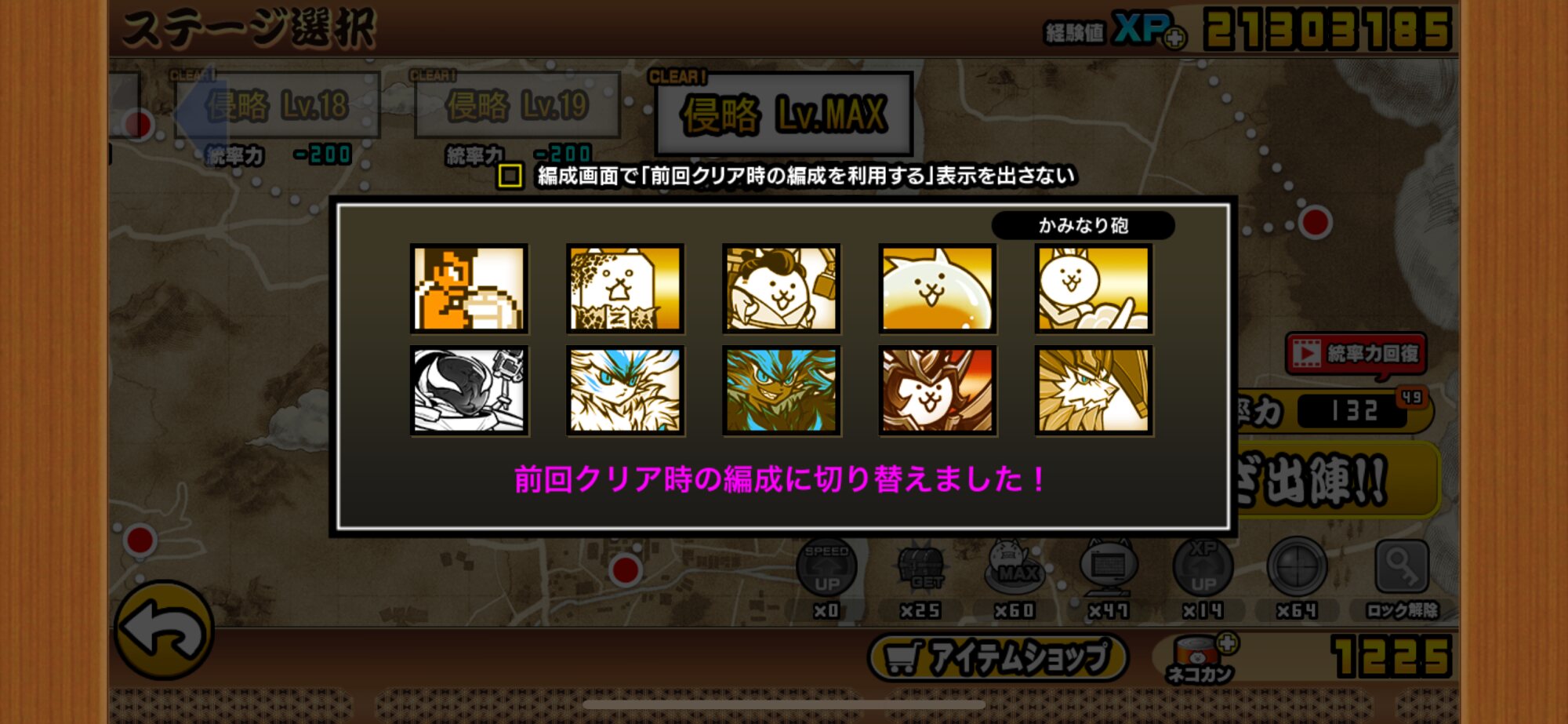Select the 侵略 Lv.18 stage tab

pyautogui.click(x=278, y=105)
